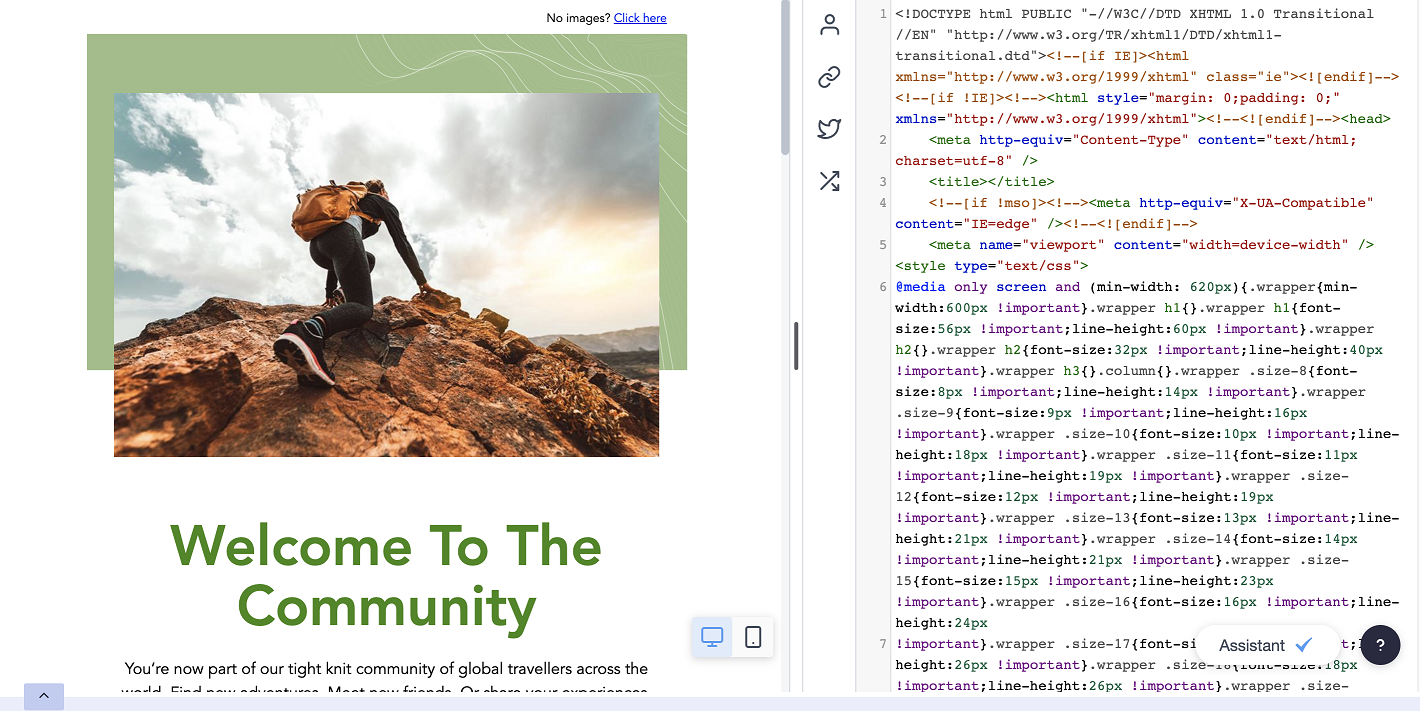Screen dimensions: 1420x711
Task: Click the "No images?" label
Action: (x=577, y=18)
